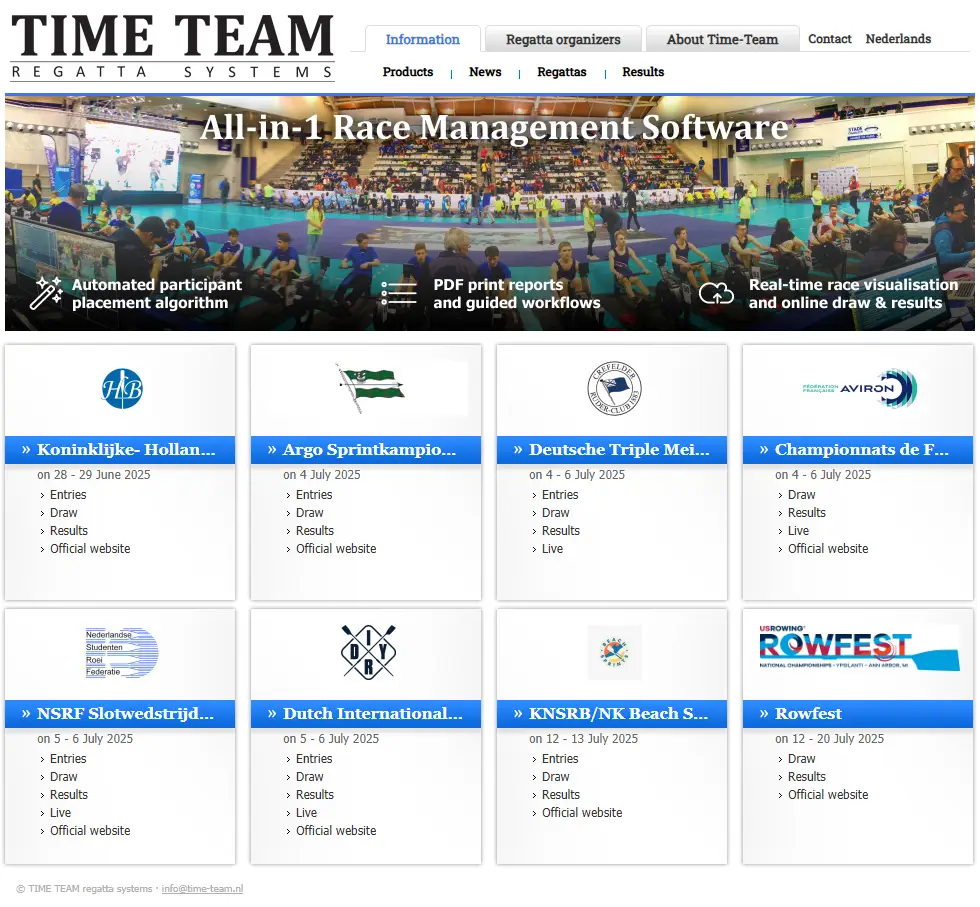The image size is (980, 907).
Task: Click the Beach Sprint event logo
Action: click(x=614, y=652)
